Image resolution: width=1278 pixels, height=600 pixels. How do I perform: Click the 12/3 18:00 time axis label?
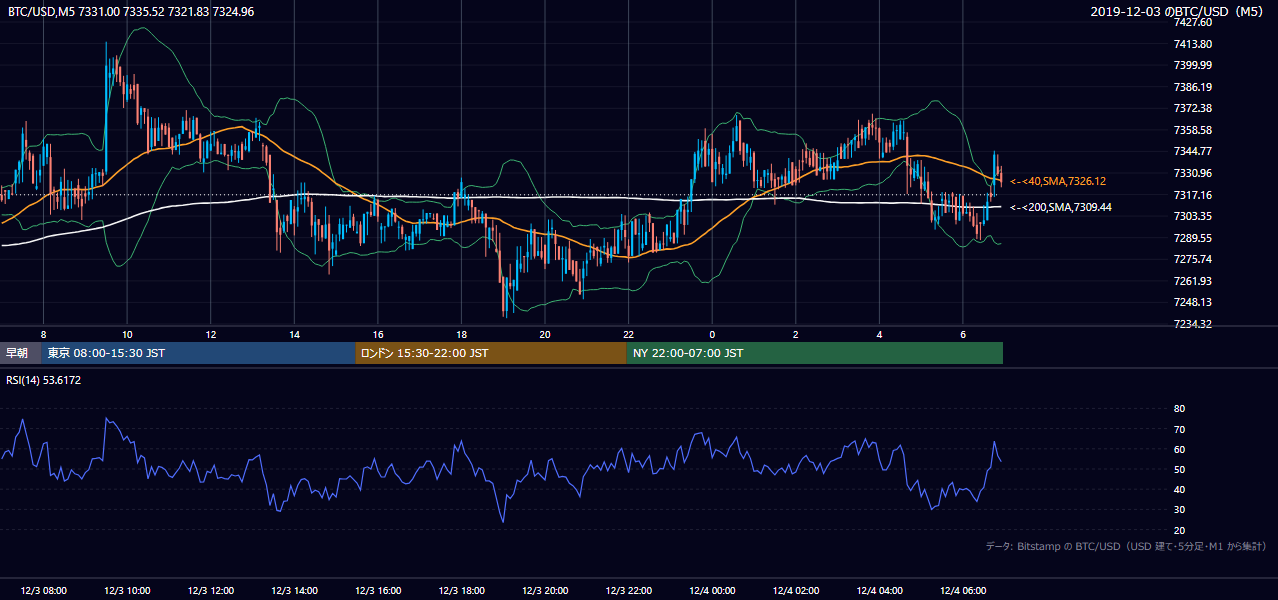[461, 590]
